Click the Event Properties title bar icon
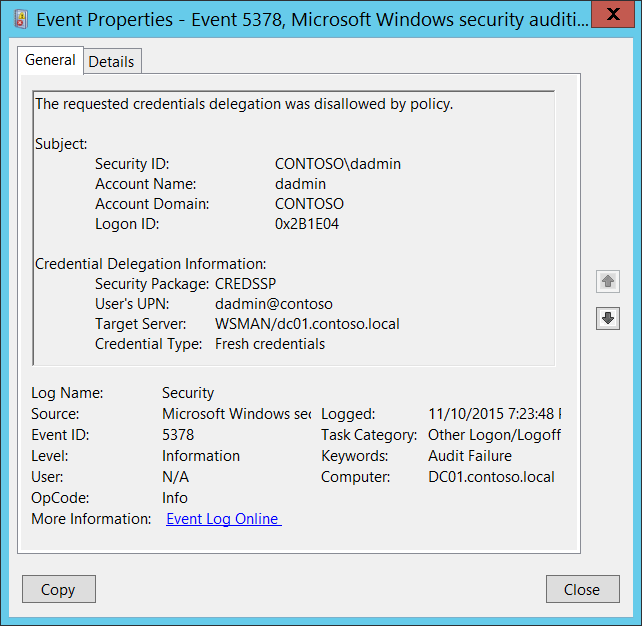 click(19, 16)
